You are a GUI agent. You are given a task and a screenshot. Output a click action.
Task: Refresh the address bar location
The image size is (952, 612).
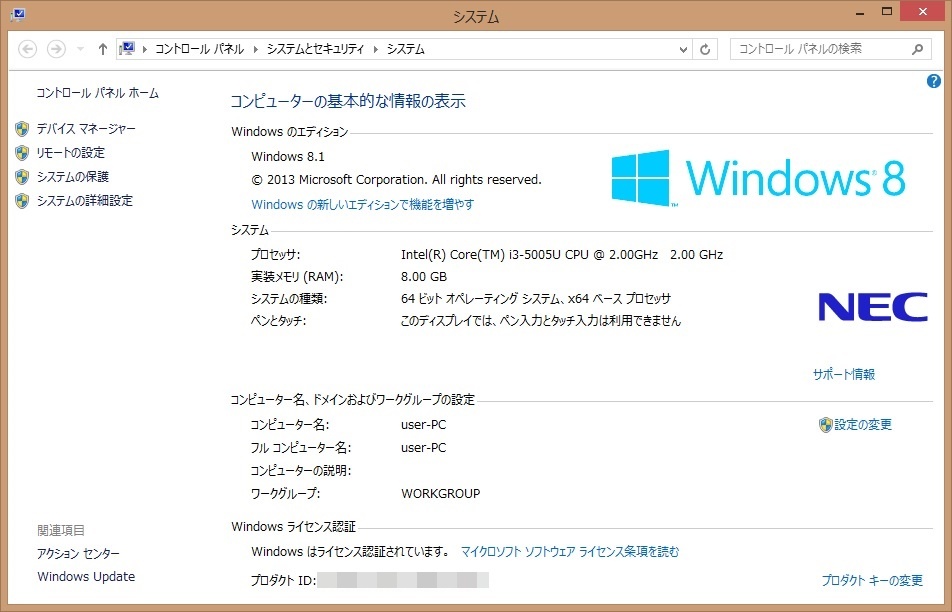705,49
